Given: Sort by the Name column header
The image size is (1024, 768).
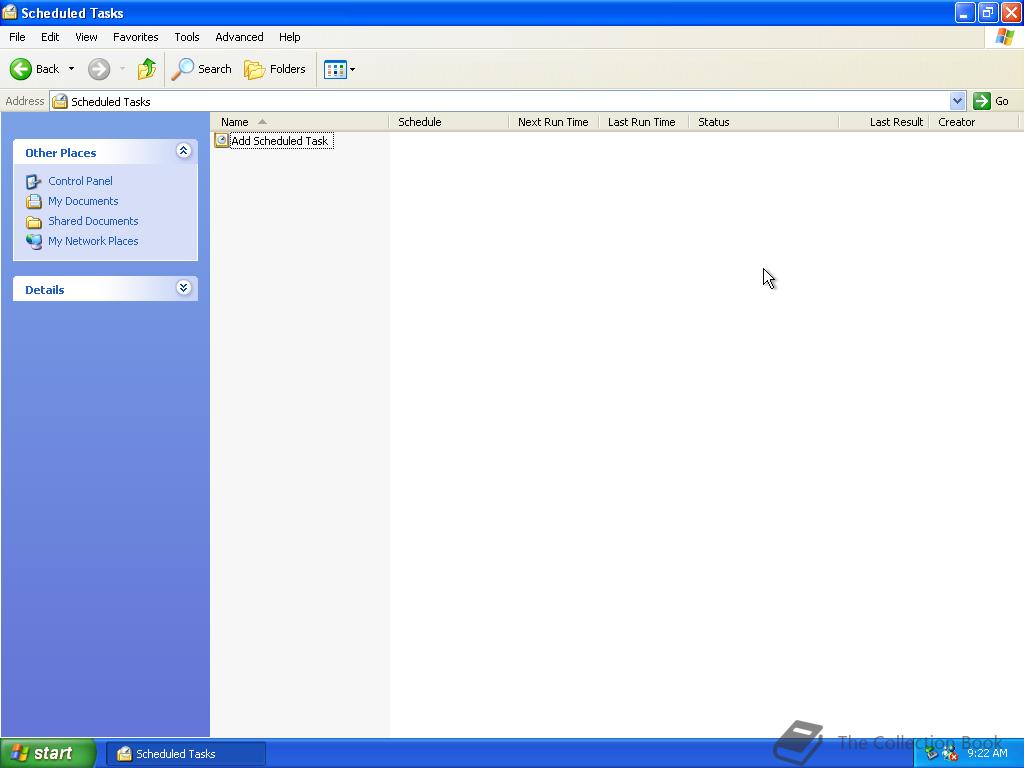Looking at the screenshot, I should click(300, 122).
